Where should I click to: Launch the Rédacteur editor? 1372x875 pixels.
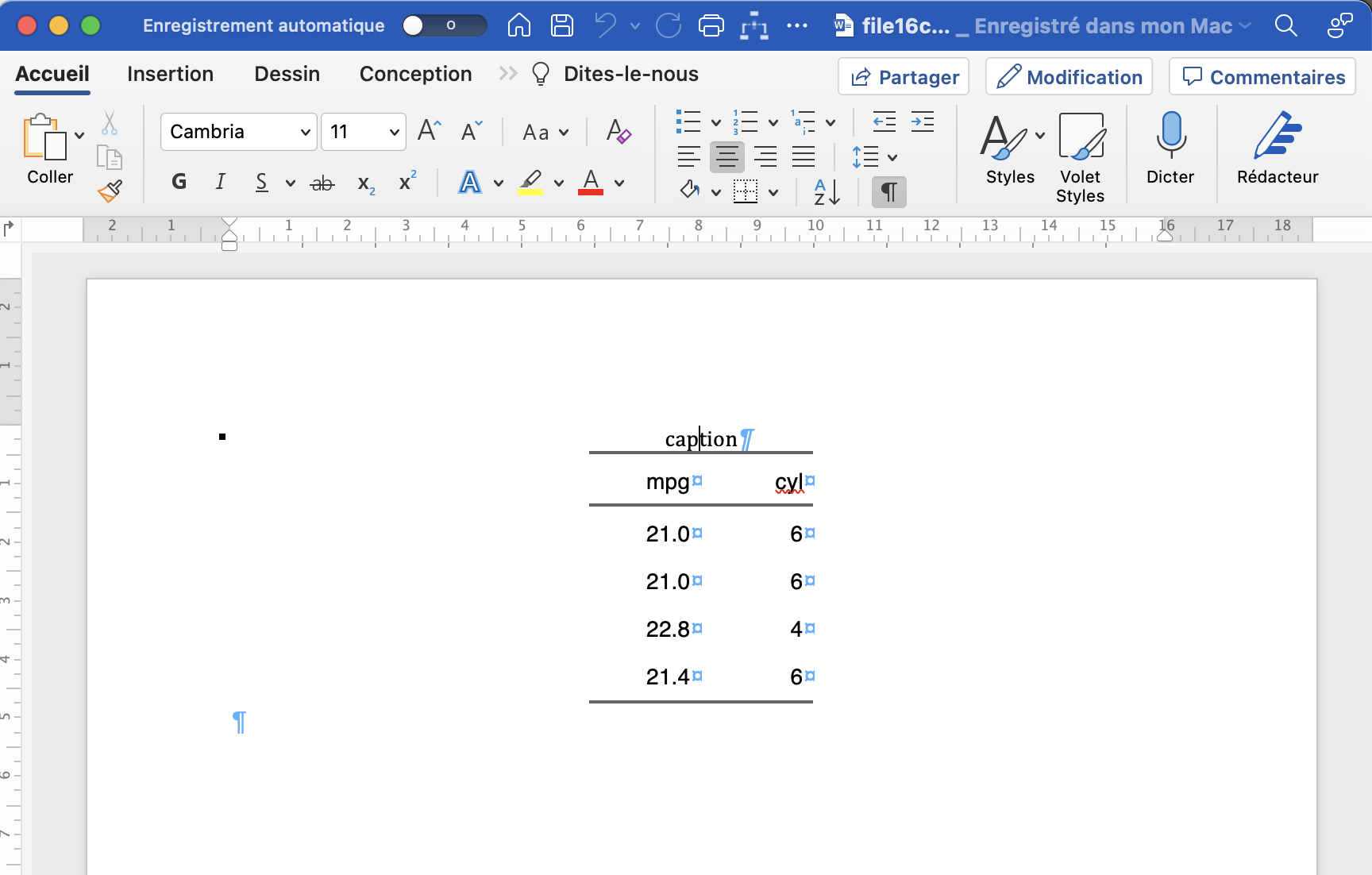click(x=1277, y=147)
